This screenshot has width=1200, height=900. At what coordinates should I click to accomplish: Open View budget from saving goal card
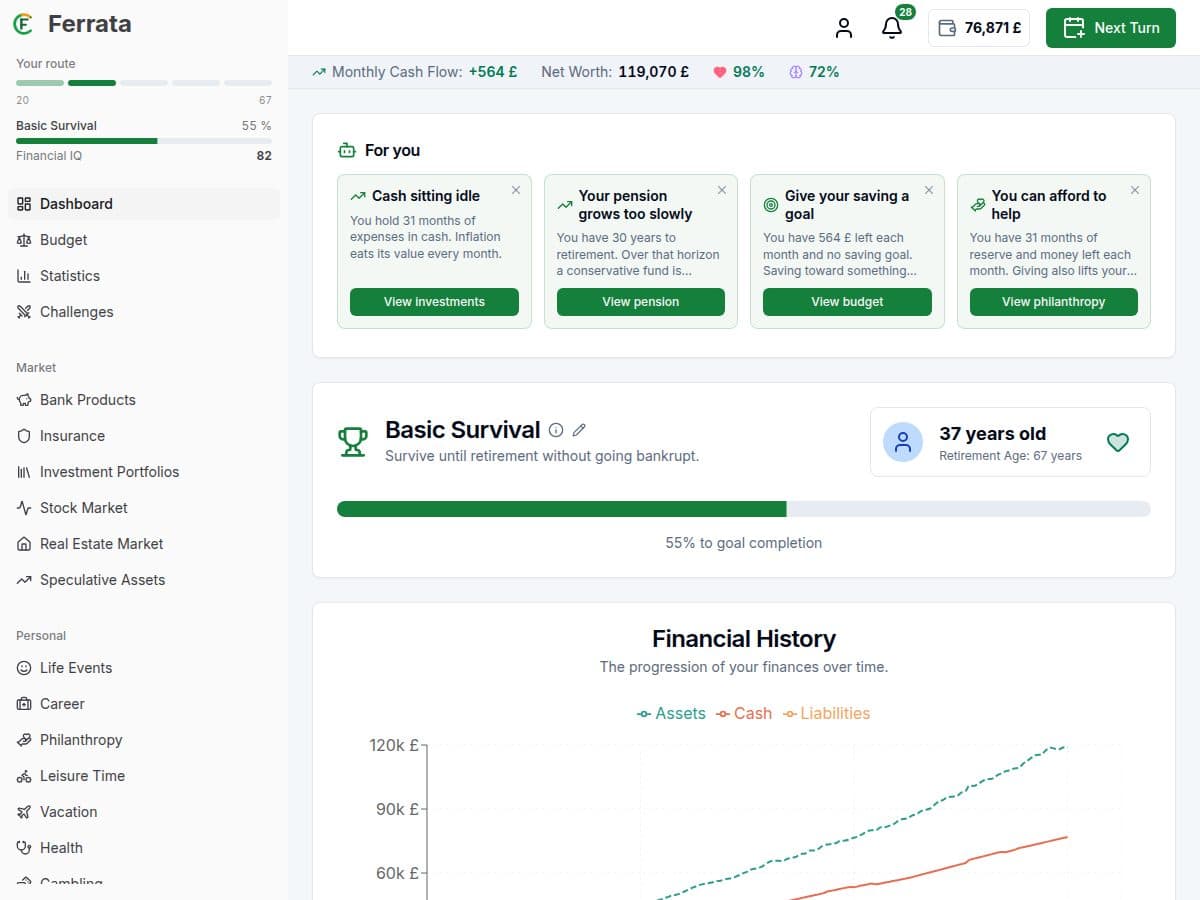(847, 302)
